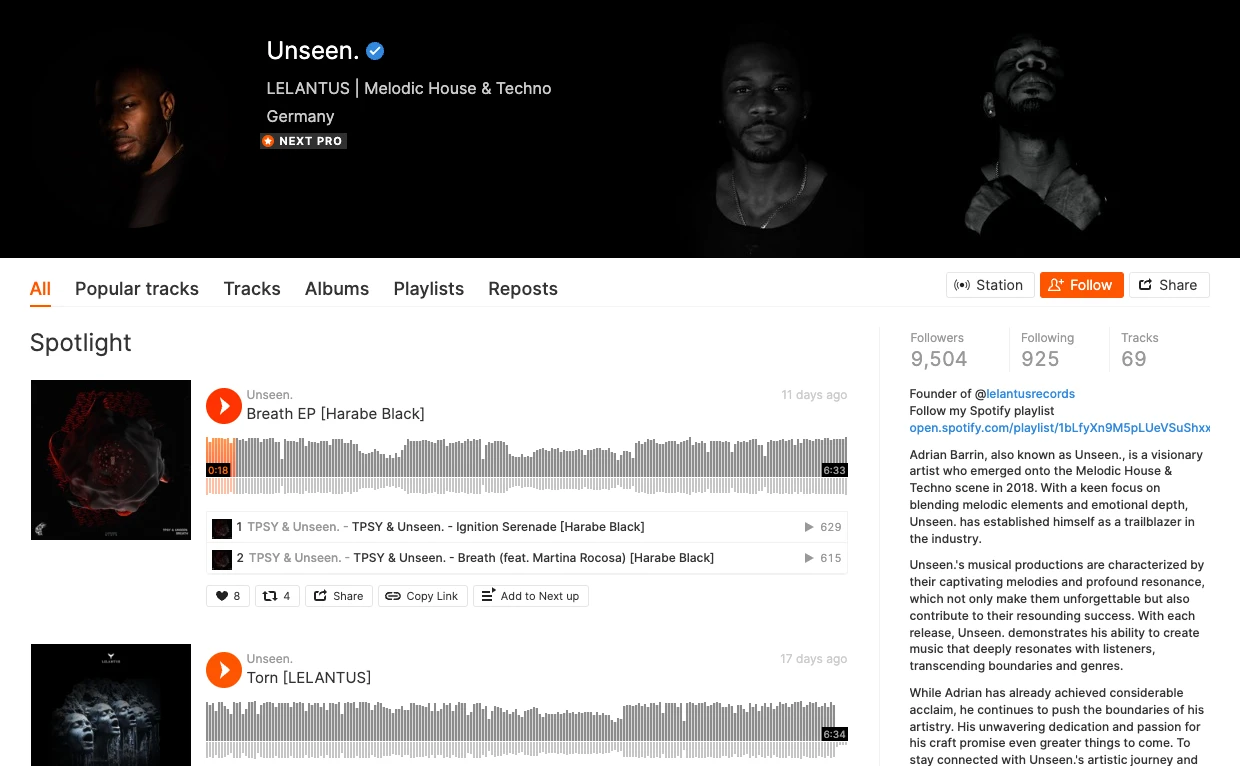1248x766 pixels.
Task: Open the Breath EP cover artwork
Action: (x=111, y=460)
